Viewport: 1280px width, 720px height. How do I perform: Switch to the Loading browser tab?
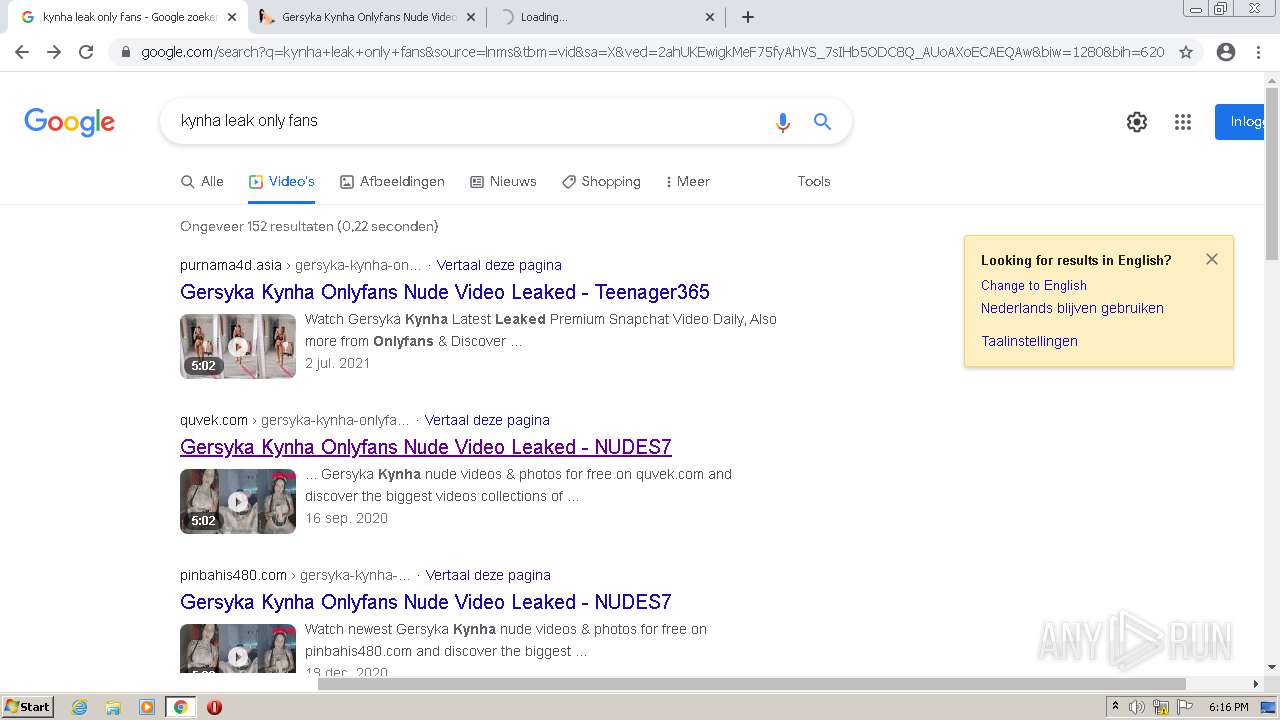point(605,17)
